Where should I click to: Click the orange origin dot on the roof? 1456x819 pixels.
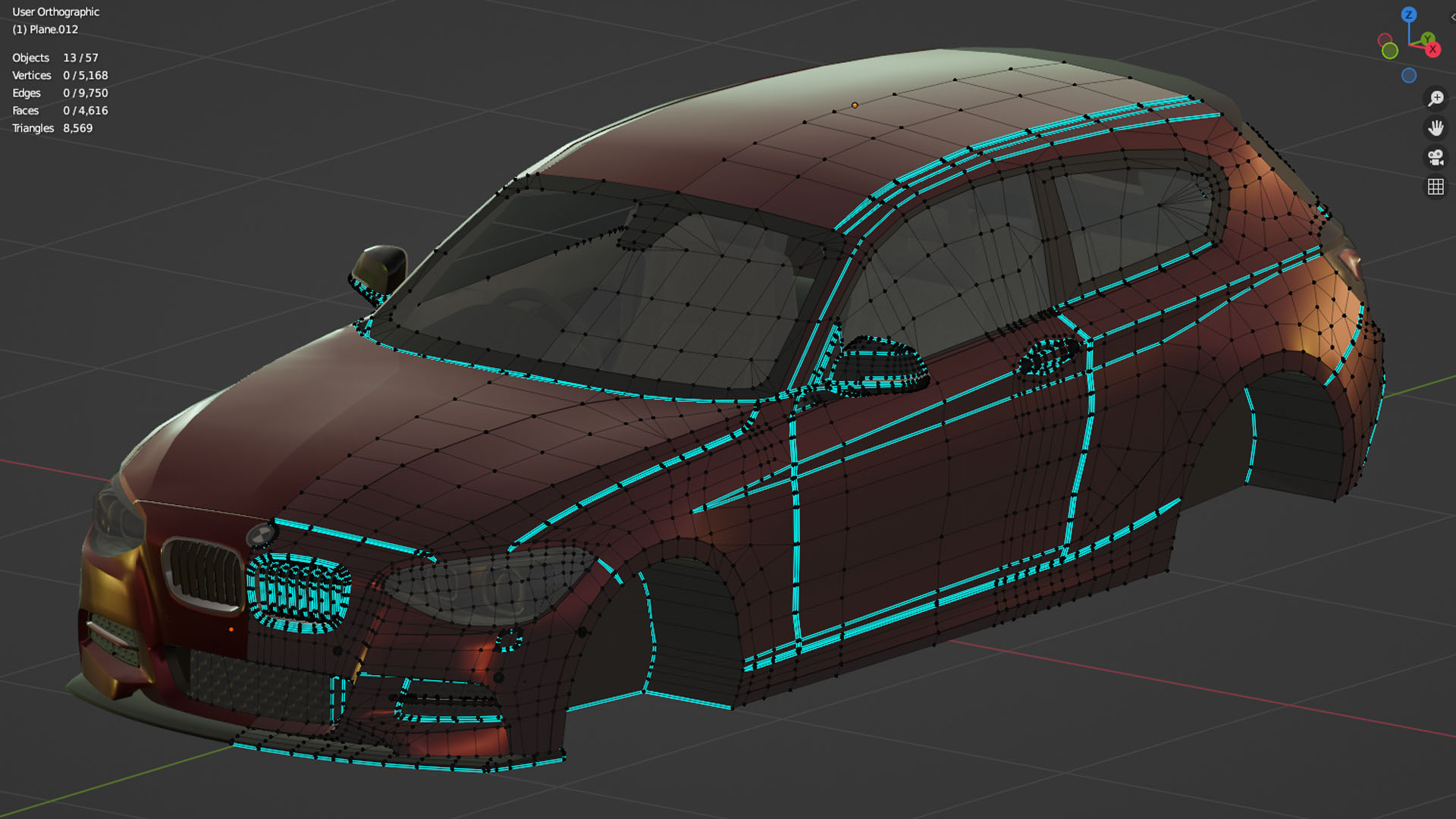[855, 105]
